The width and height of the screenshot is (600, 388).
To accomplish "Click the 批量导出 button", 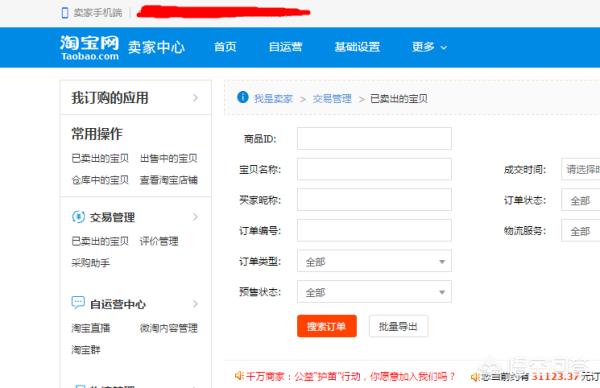I will click(398, 326).
